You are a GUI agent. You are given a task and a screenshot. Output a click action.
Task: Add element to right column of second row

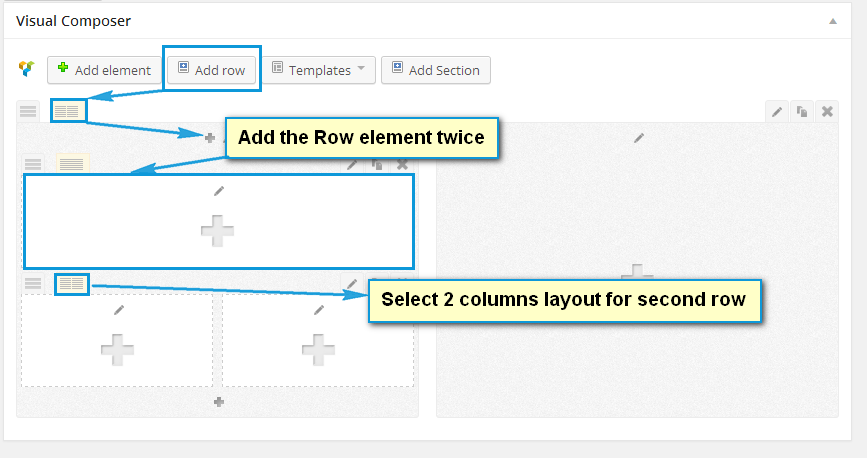[318, 350]
